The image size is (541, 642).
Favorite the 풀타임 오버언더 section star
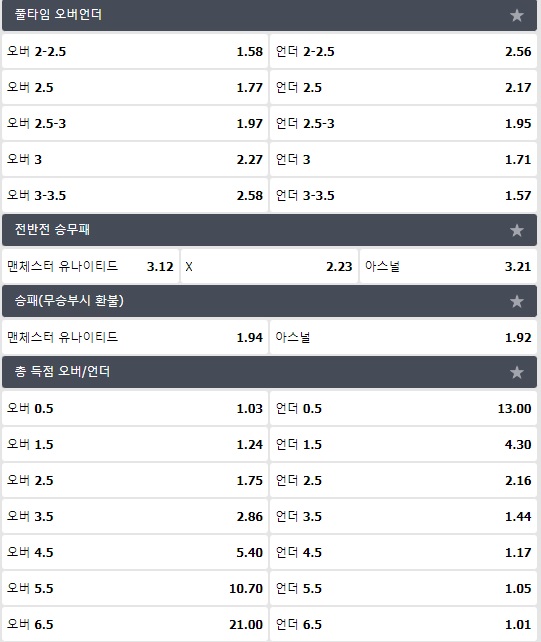point(516,15)
